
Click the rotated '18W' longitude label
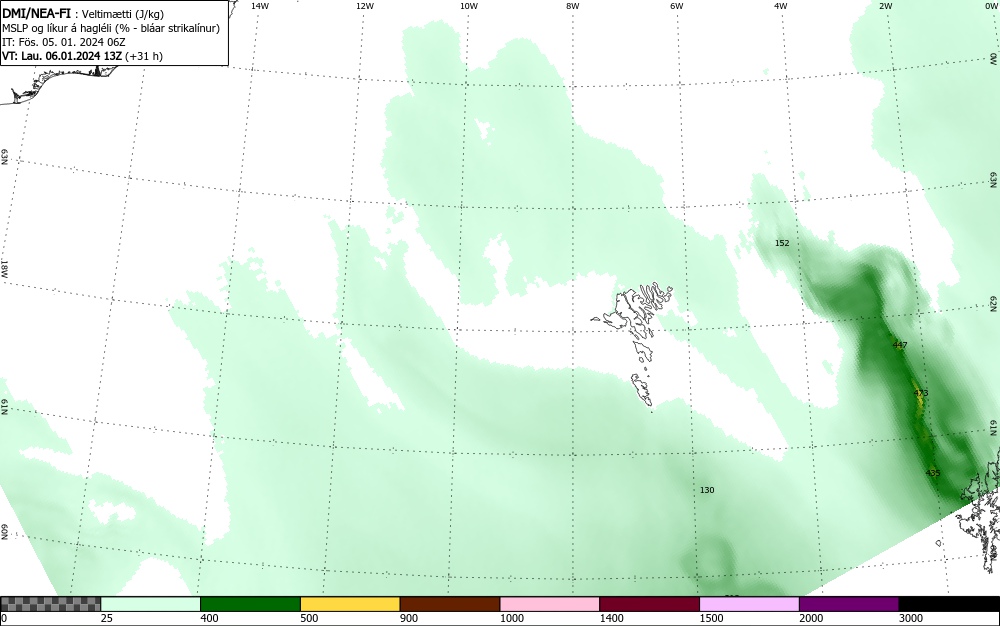point(4,268)
